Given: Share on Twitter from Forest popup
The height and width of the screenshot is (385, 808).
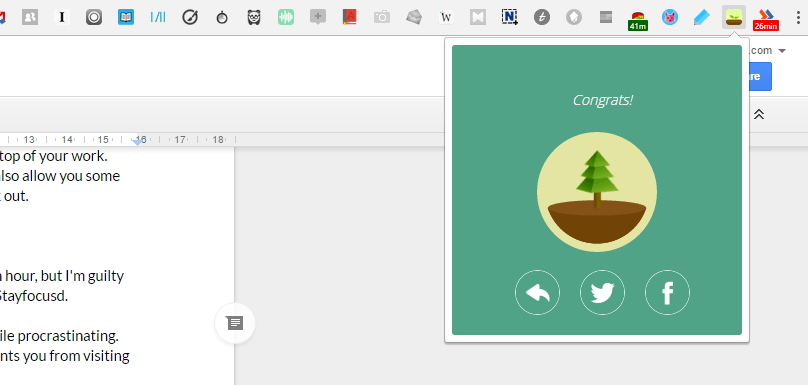Looking at the screenshot, I should (602, 292).
